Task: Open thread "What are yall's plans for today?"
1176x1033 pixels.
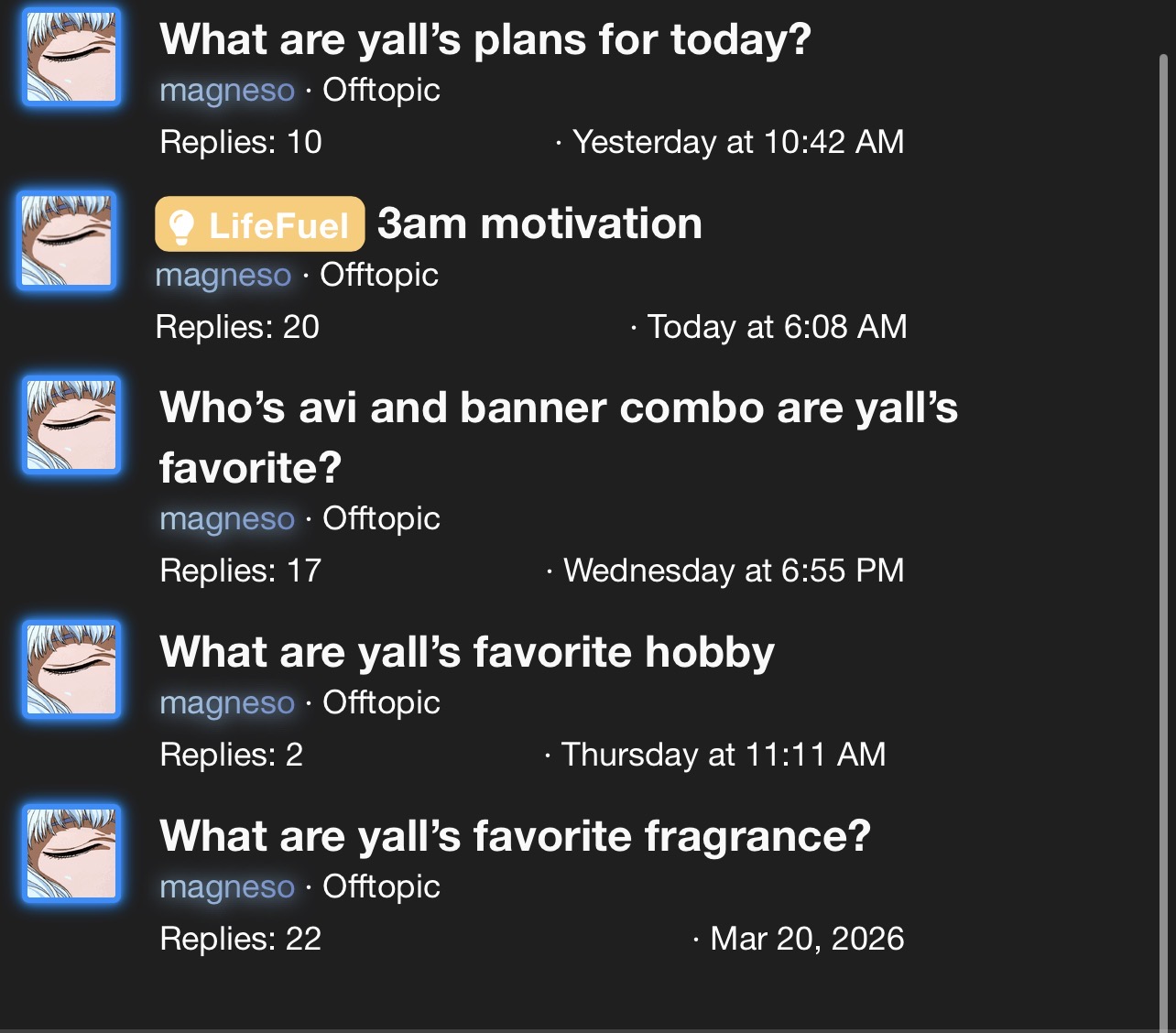Action: coord(485,40)
